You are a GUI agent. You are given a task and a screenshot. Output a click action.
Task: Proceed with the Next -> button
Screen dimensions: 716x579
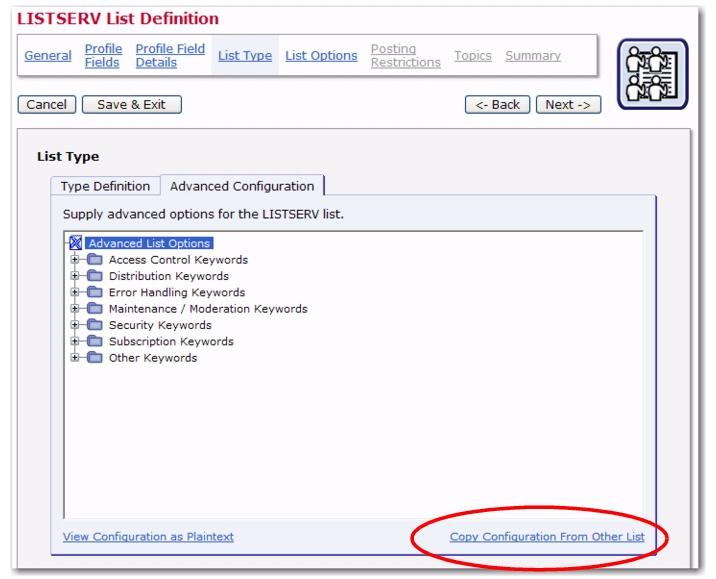[x=568, y=105]
